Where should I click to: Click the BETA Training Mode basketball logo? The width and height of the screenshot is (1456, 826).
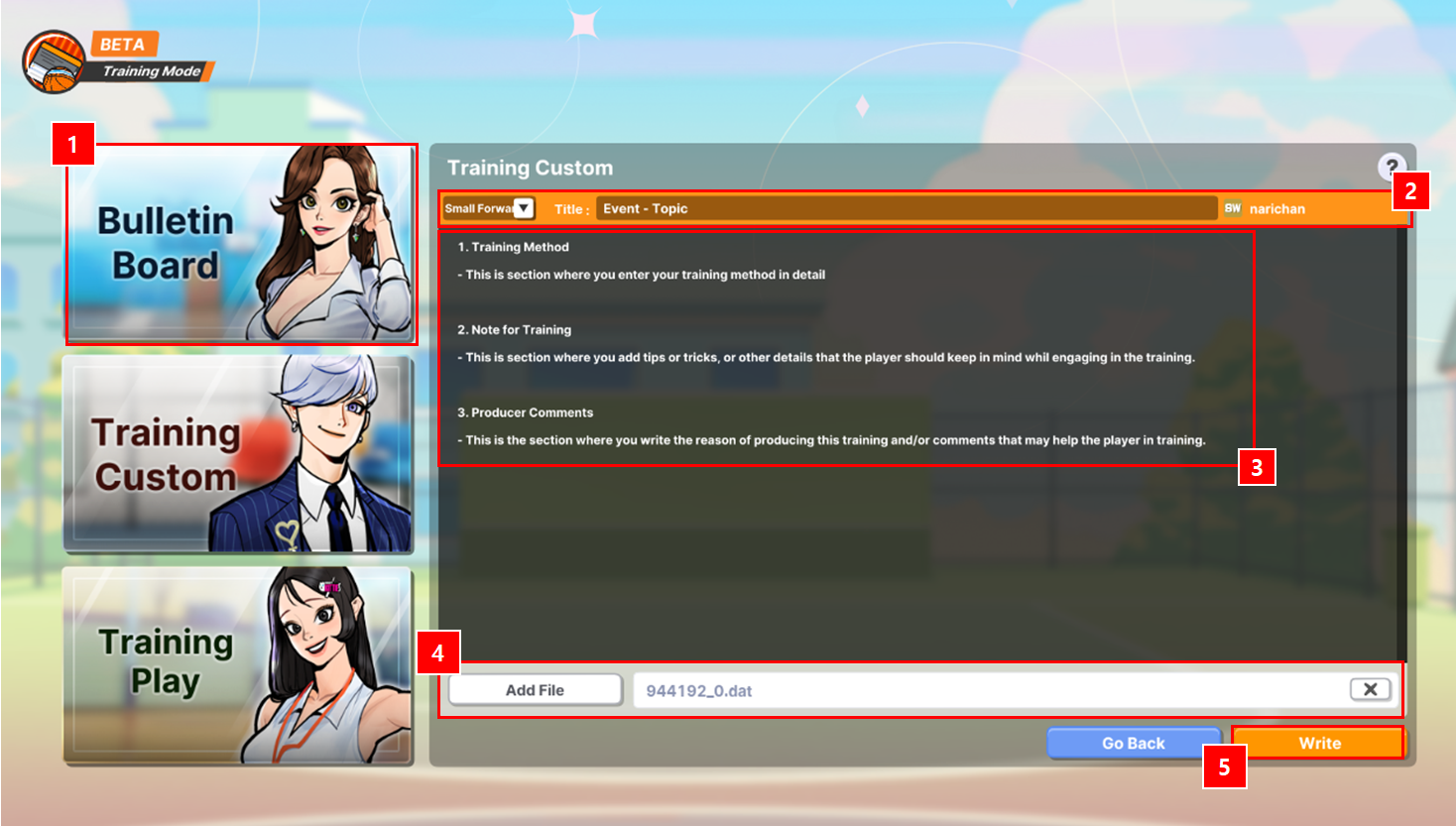pos(54,61)
